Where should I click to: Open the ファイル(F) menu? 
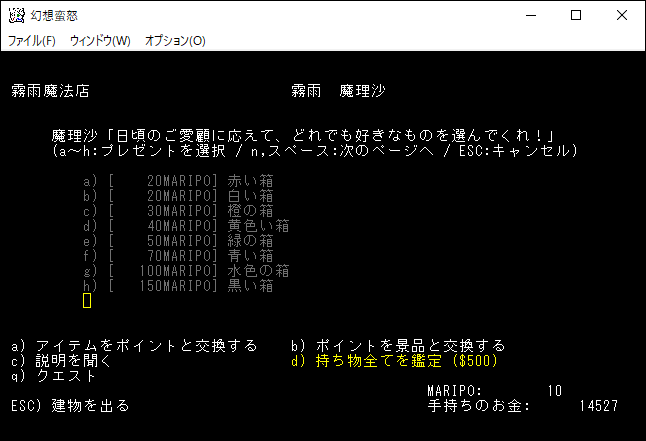click(x=32, y=41)
